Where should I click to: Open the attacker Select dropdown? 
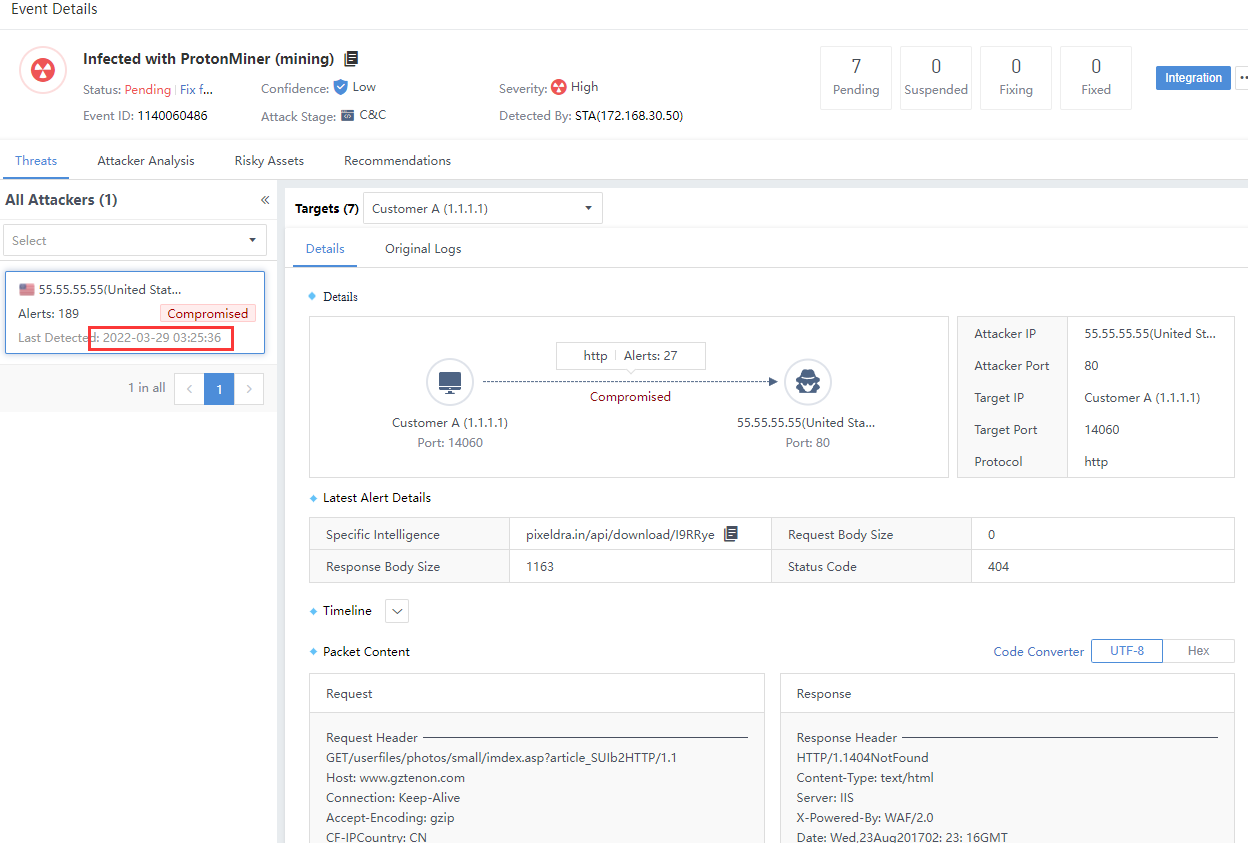(135, 240)
